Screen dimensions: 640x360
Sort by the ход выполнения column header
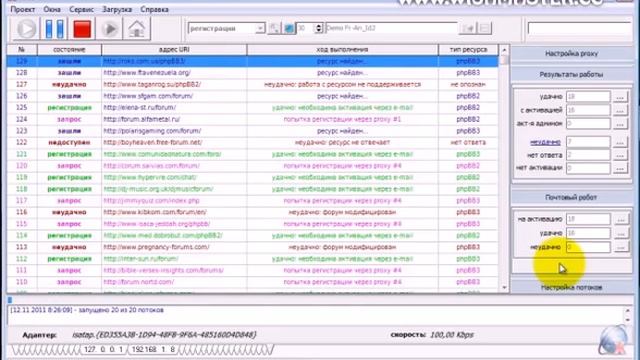coord(342,49)
